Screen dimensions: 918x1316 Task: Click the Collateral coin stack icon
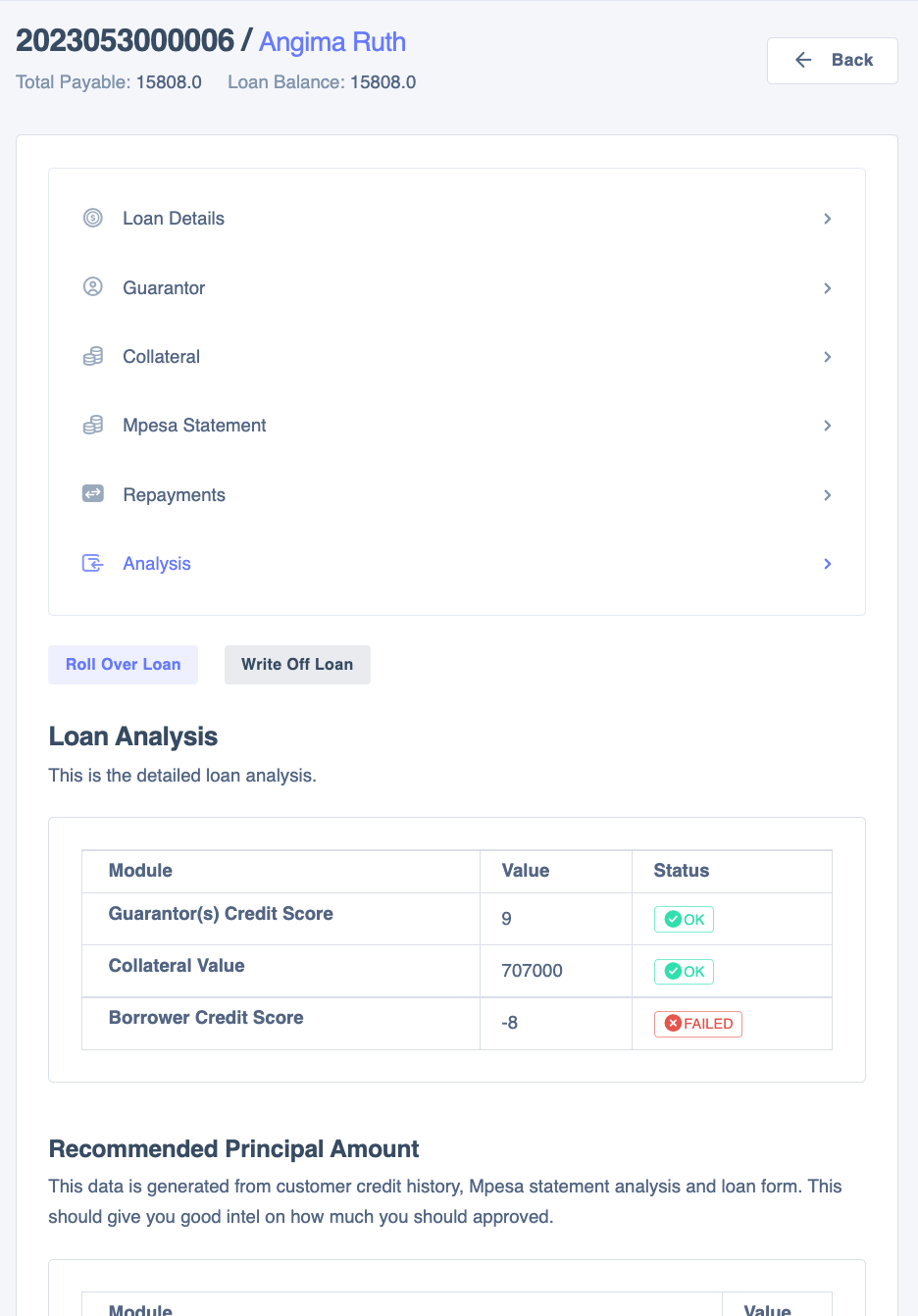click(93, 356)
